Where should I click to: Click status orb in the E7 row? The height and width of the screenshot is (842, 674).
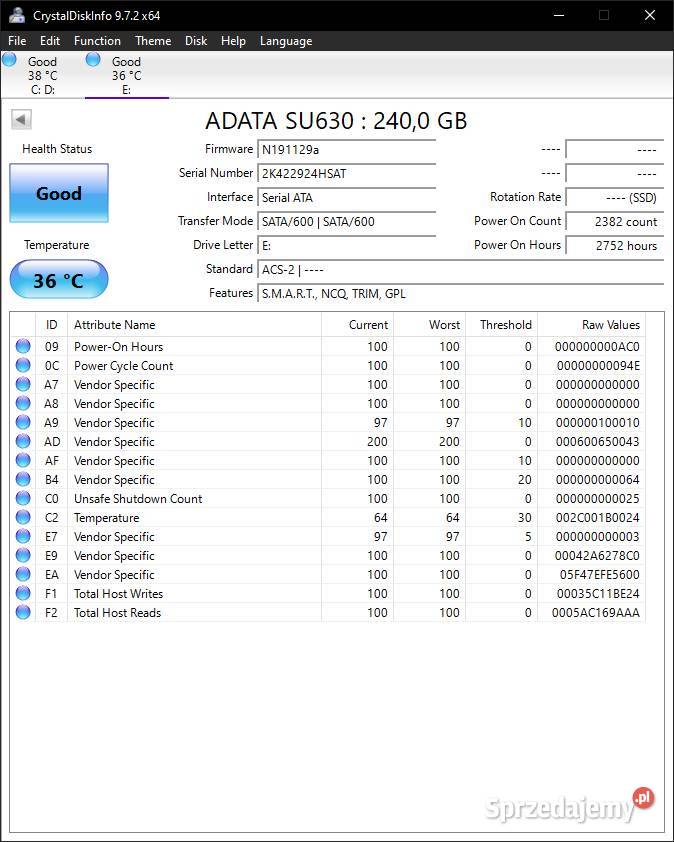[23, 536]
